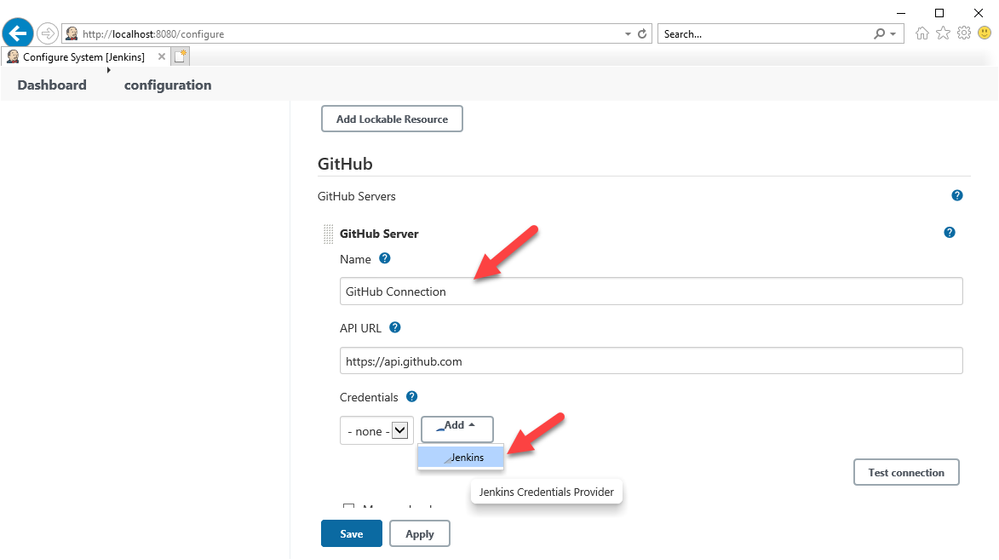The width and height of the screenshot is (999, 560).
Task: Click the Add credentials dropdown button
Action: tap(457, 429)
